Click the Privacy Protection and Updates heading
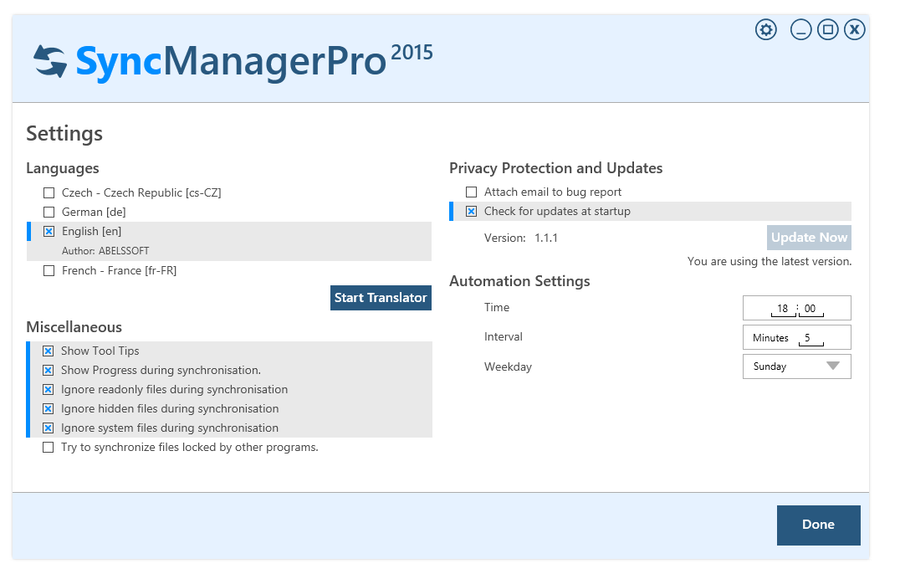Viewport: 900px width, 579px height. coord(556,168)
